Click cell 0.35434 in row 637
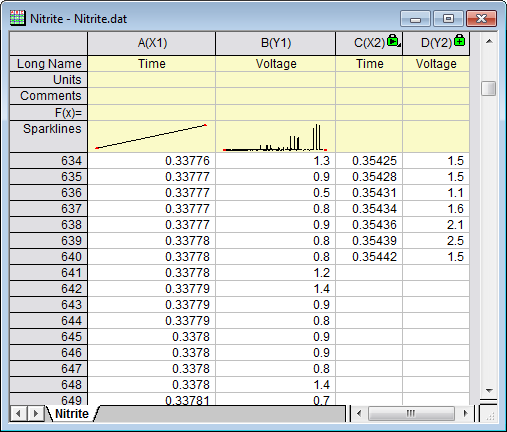Viewport: 507px width, 432px height. click(x=369, y=209)
